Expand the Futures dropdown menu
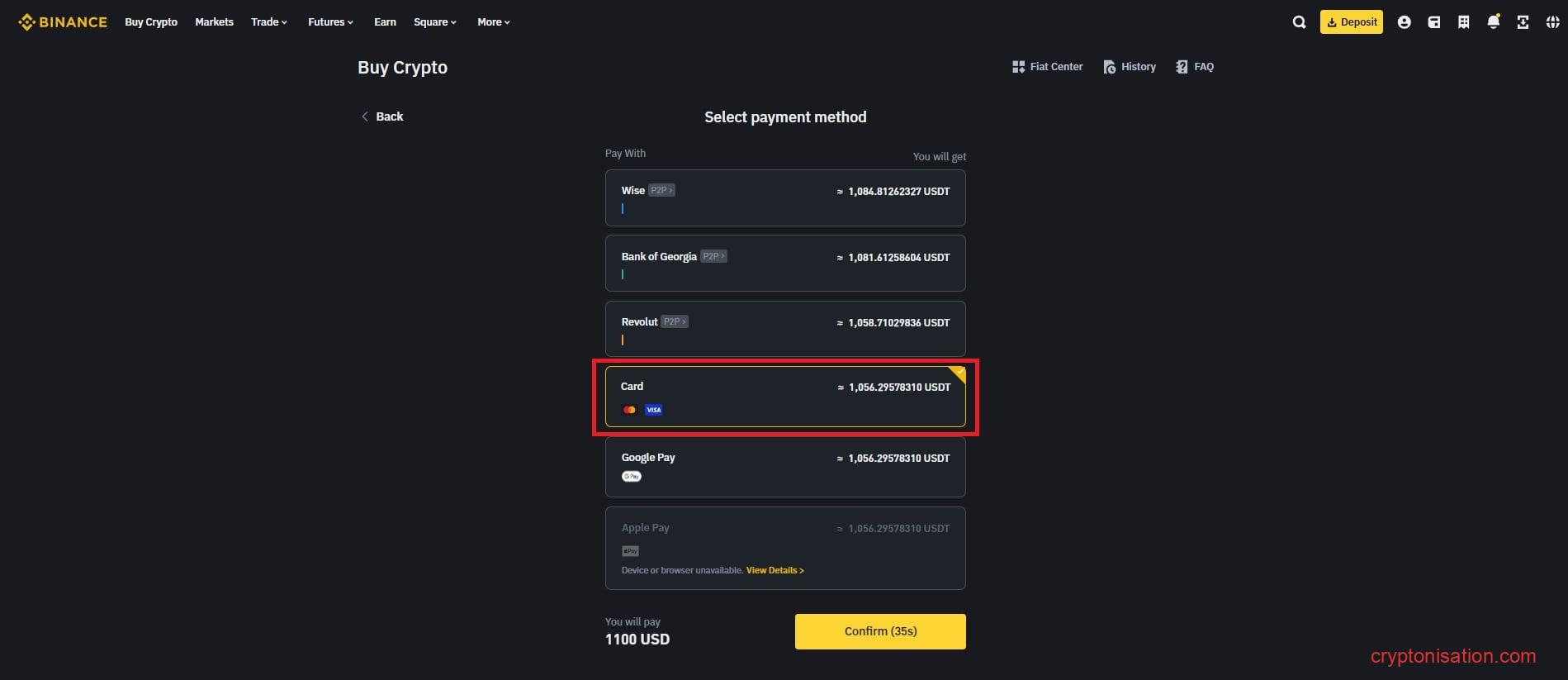Image resolution: width=1568 pixels, height=680 pixels. coord(330,22)
